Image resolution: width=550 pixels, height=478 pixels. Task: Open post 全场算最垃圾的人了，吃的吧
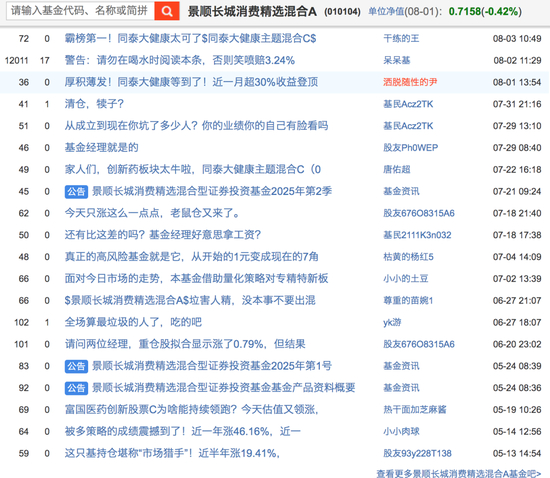click(133, 322)
